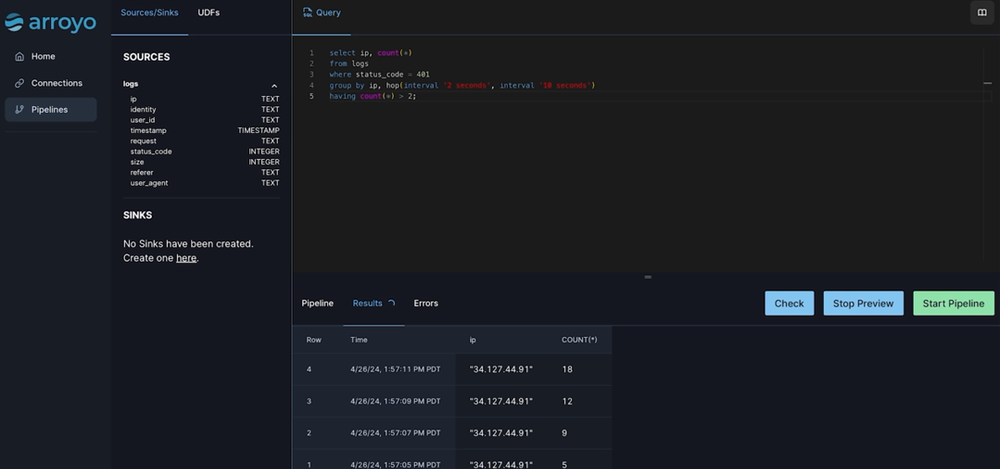The height and width of the screenshot is (469, 1000).
Task: Click line 3 'where status_code = 401'
Action: point(379,75)
